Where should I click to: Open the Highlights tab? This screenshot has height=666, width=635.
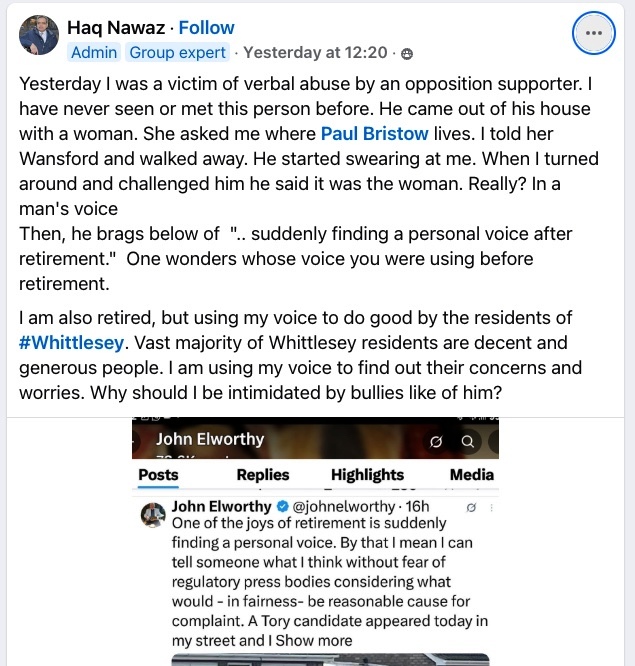pyautogui.click(x=367, y=475)
